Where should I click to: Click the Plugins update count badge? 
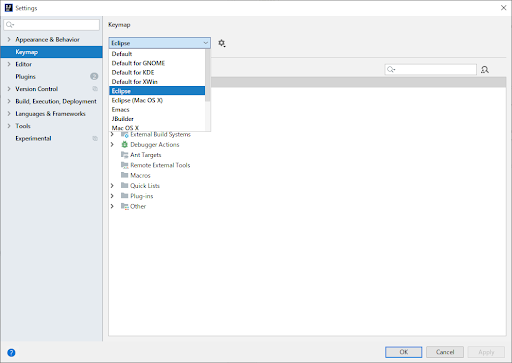(x=94, y=76)
